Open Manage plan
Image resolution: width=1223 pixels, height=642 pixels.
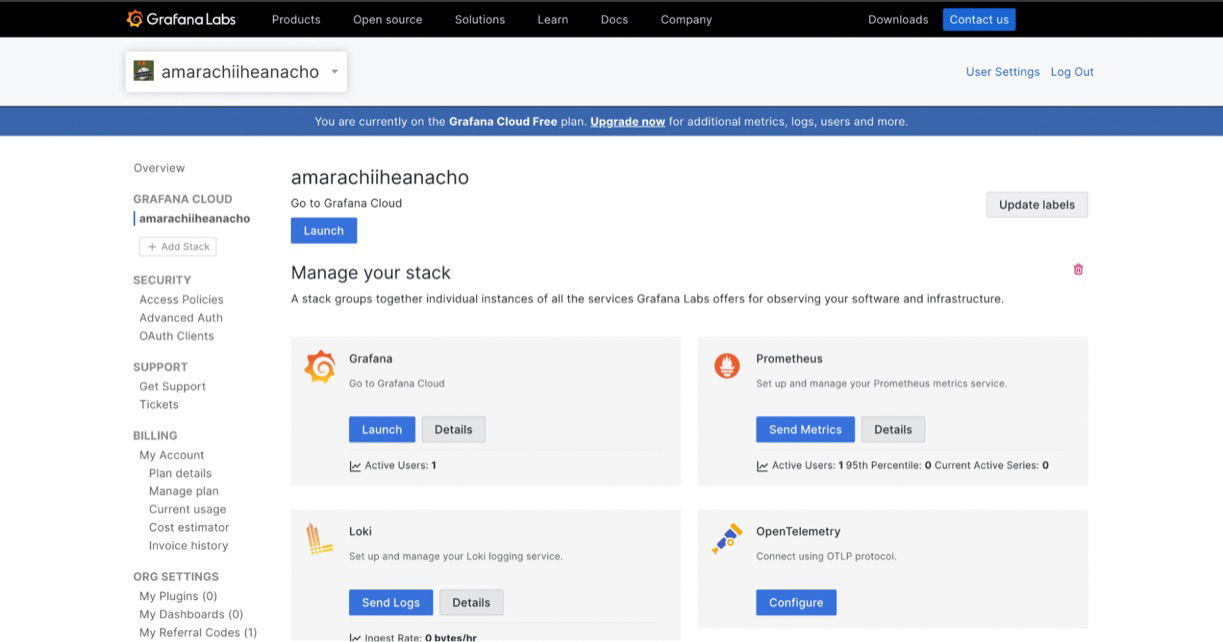click(x=184, y=491)
